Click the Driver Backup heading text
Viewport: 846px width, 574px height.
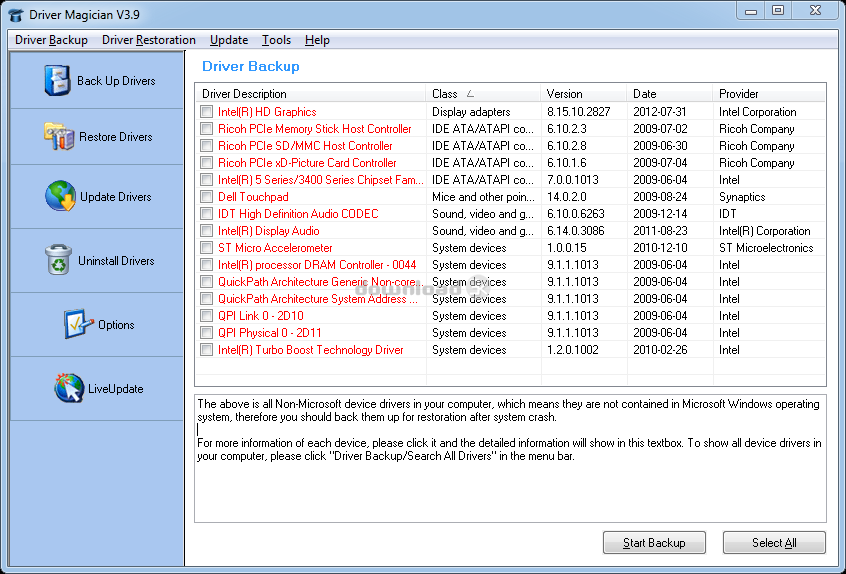(250, 66)
